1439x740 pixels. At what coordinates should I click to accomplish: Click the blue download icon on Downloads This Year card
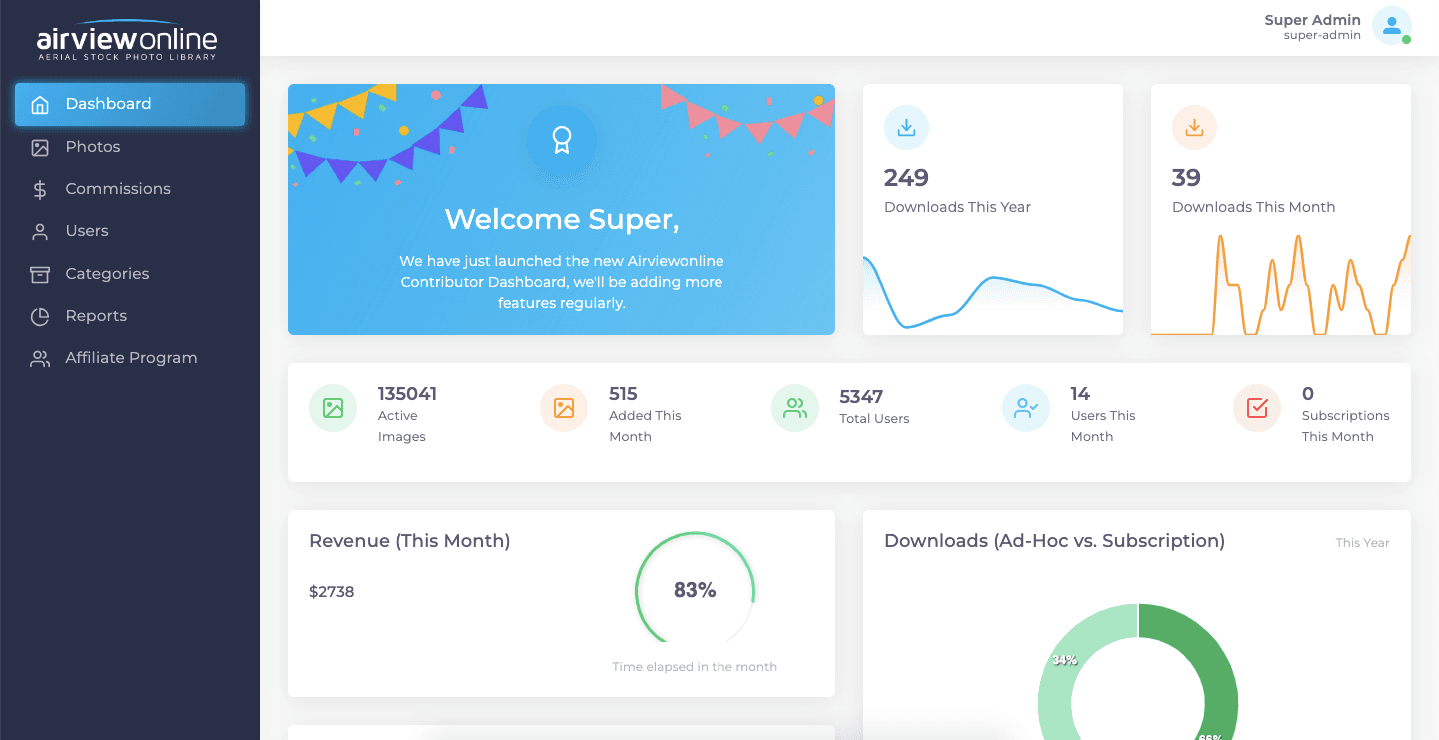[905, 127]
